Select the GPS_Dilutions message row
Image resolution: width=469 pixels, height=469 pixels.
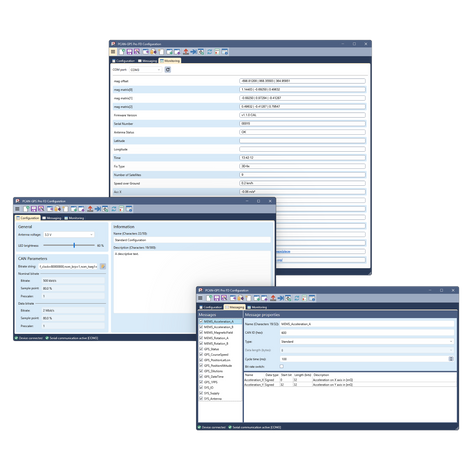tap(220, 371)
